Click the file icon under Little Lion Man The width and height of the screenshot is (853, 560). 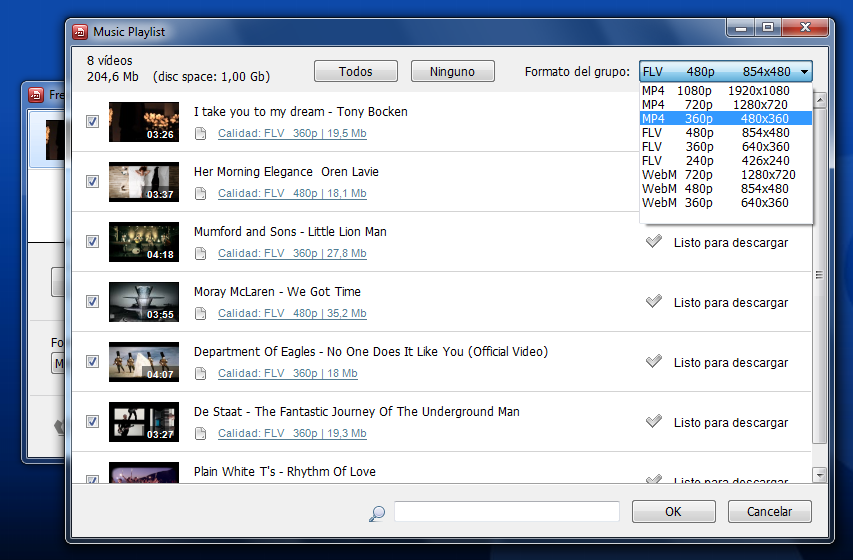(x=201, y=254)
